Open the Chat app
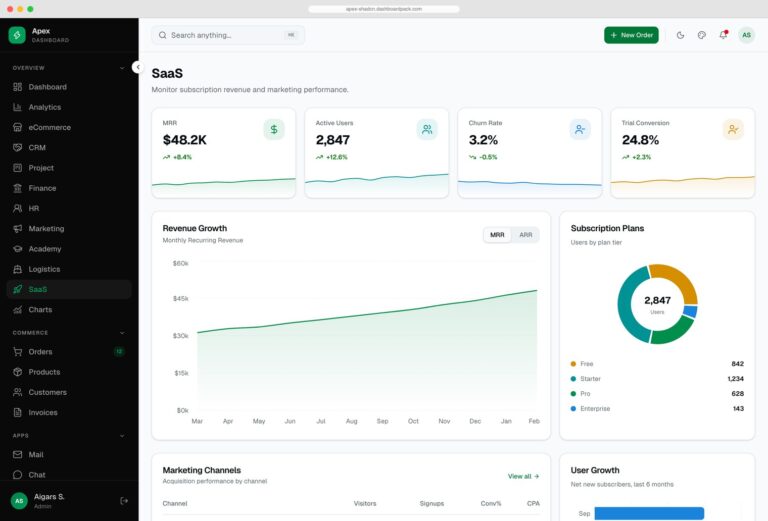Image resolution: width=768 pixels, height=521 pixels. click(69, 474)
